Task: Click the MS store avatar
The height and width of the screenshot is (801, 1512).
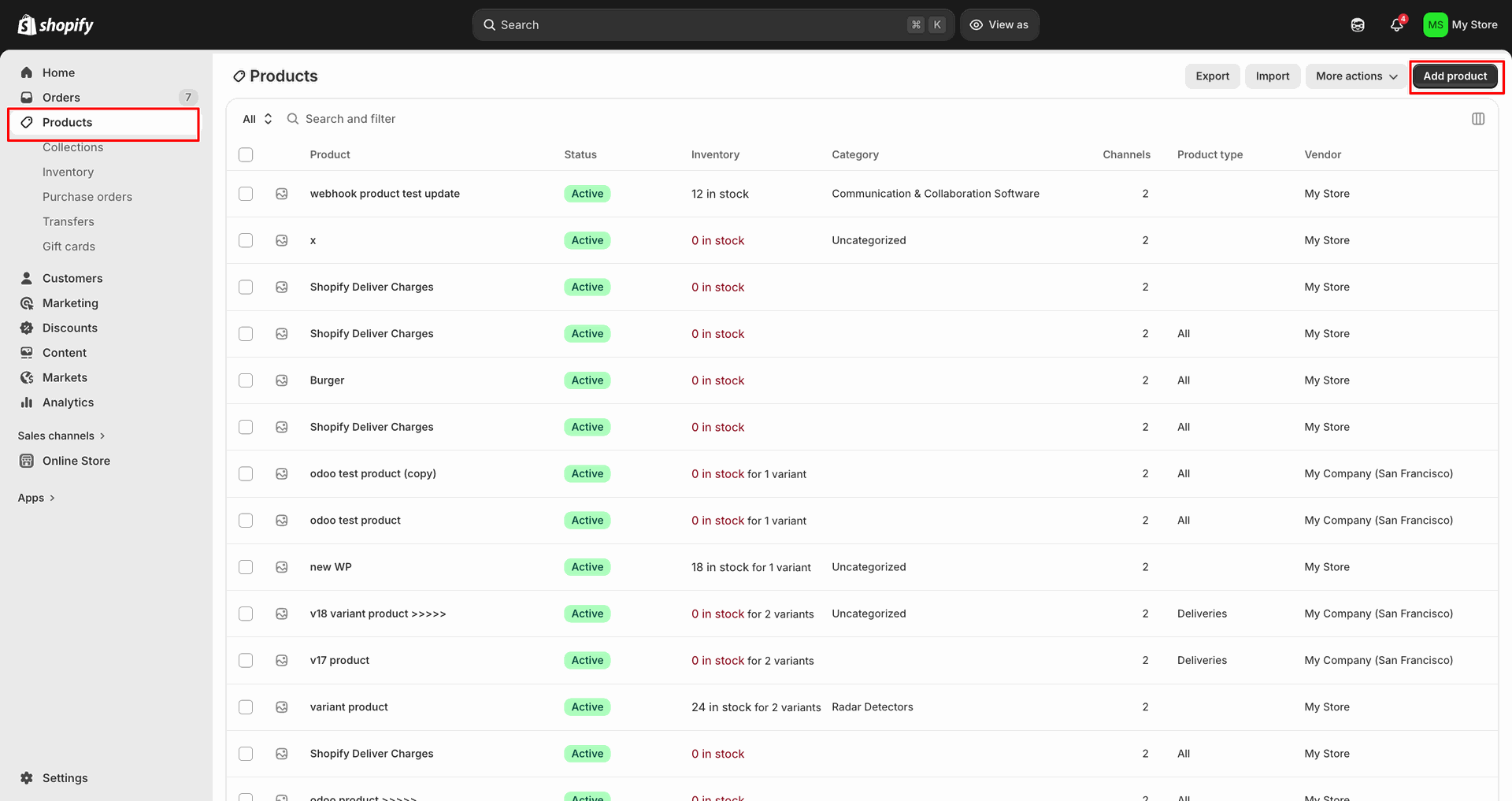Action: (x=1436, y=24)
